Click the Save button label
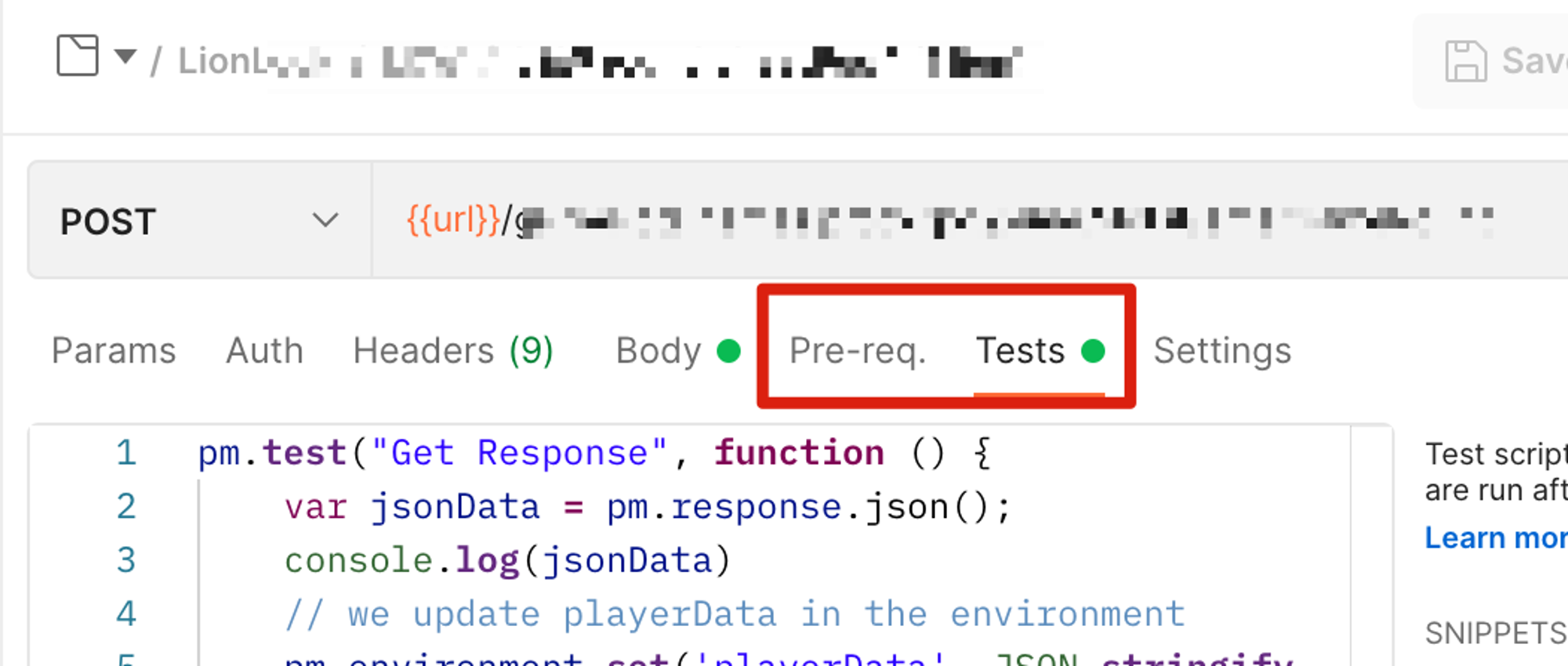 [1534, 61]
